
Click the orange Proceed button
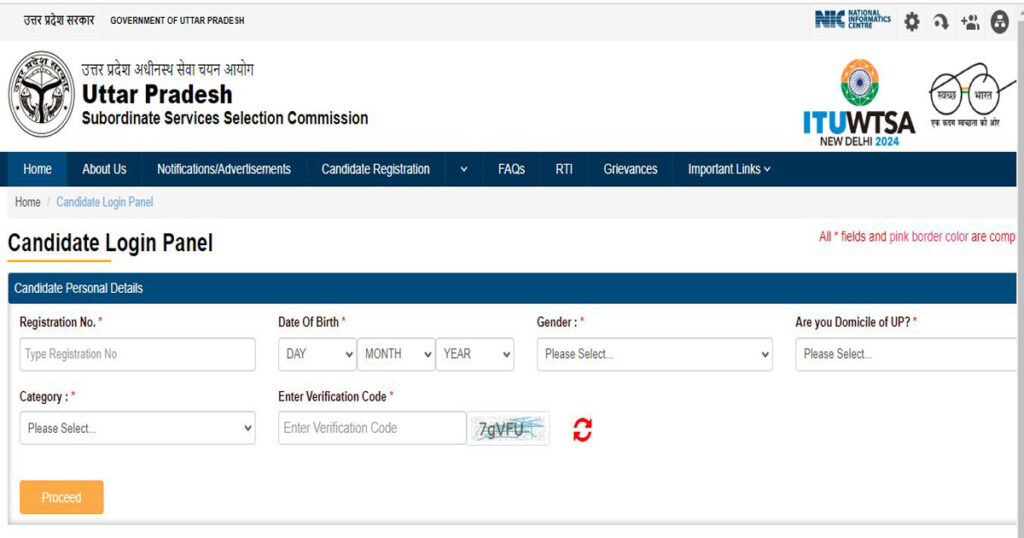[x=61, y=498]
